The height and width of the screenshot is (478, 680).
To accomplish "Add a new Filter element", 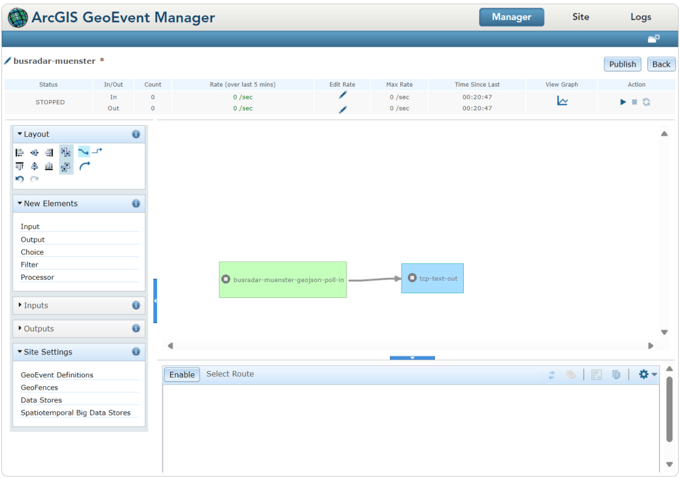I will coord(29,265).
